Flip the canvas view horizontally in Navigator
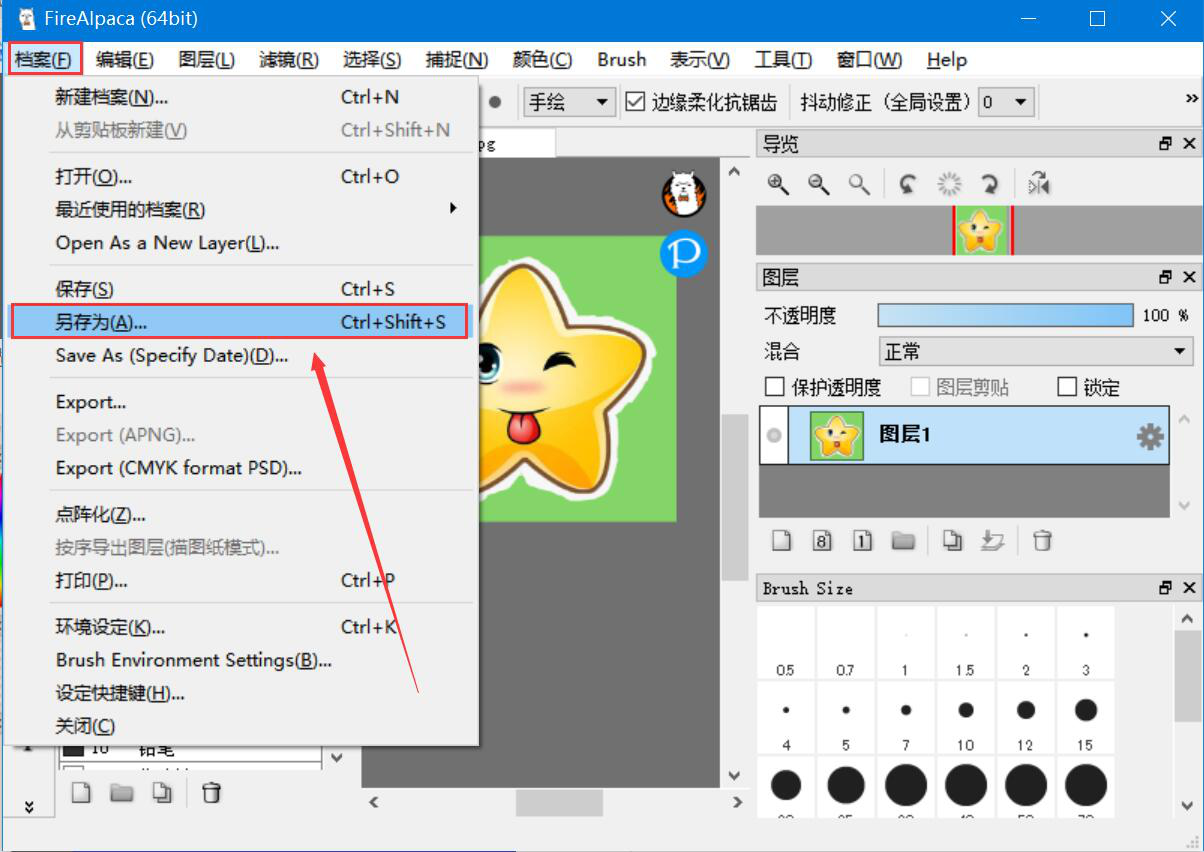 1039,184
